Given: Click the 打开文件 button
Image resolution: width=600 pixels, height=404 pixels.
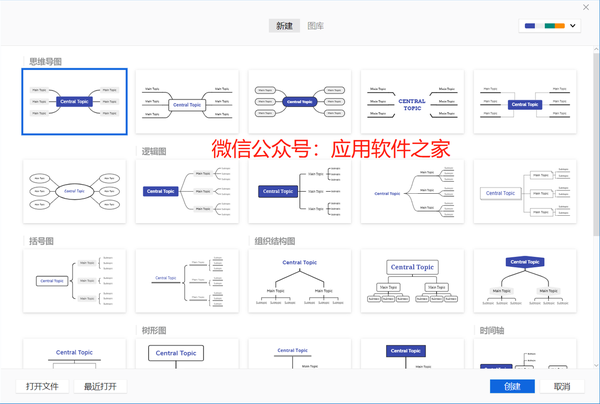Looking at the screenshot, I should pyautogui.click(x=43, y=387).
